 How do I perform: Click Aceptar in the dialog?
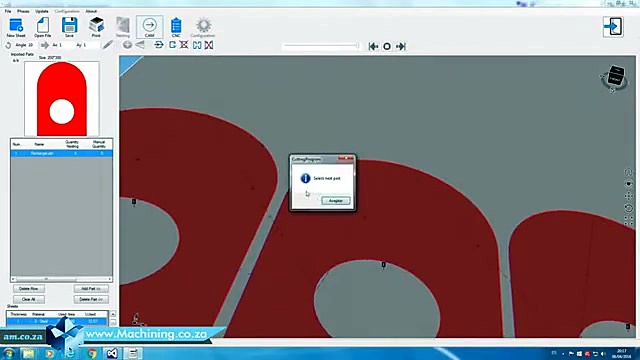336,201
